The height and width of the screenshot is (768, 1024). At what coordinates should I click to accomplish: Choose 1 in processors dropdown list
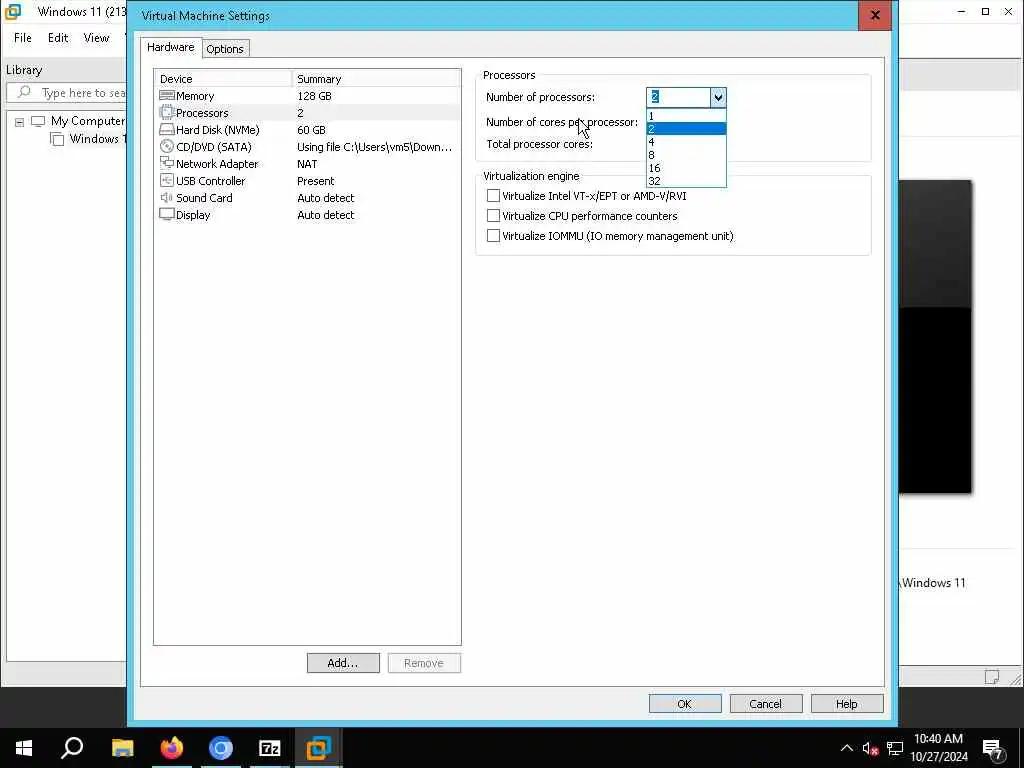[x=686, y=116]
